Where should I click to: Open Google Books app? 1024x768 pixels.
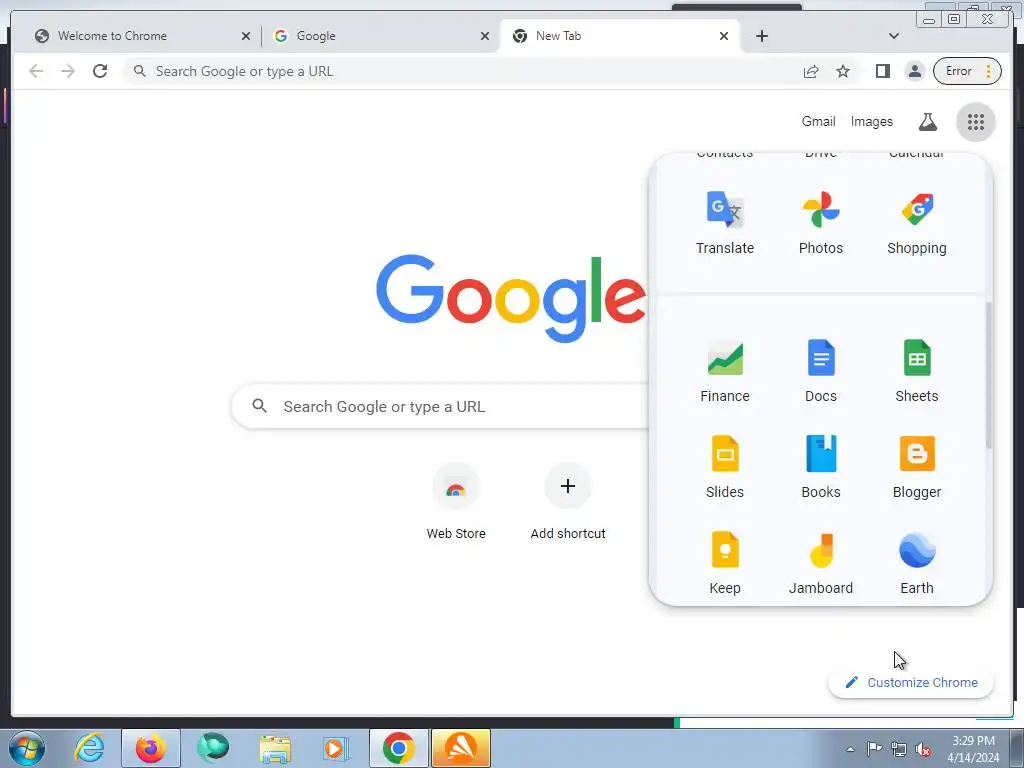coord(821,467)
